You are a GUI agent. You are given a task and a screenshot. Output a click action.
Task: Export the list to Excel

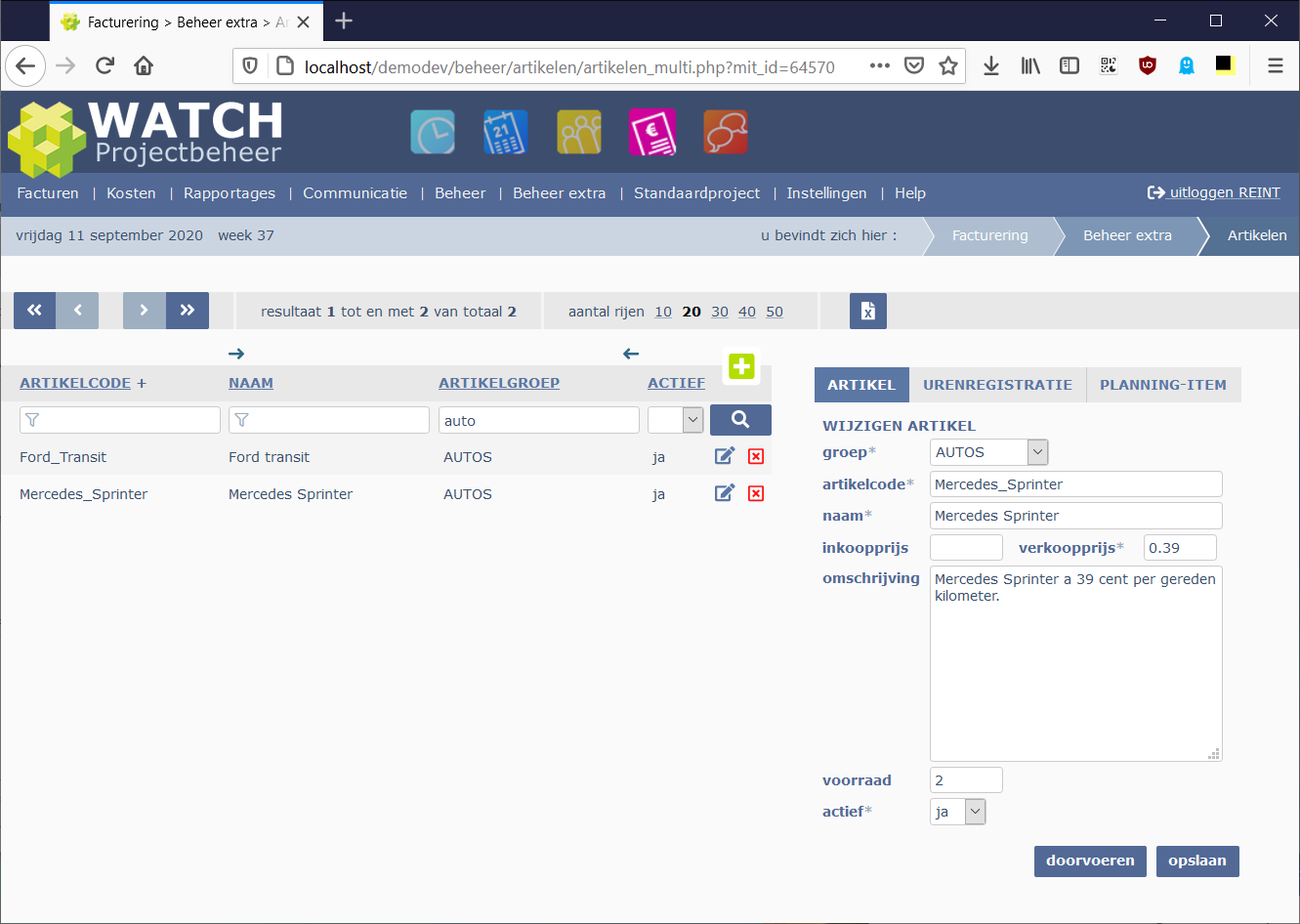click(868, 312)
